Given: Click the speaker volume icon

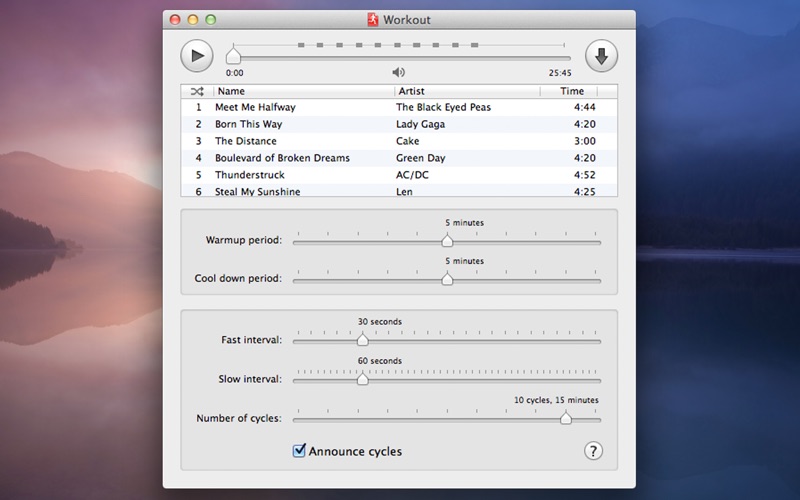Looking at the screenshot, I should [398, 72].
